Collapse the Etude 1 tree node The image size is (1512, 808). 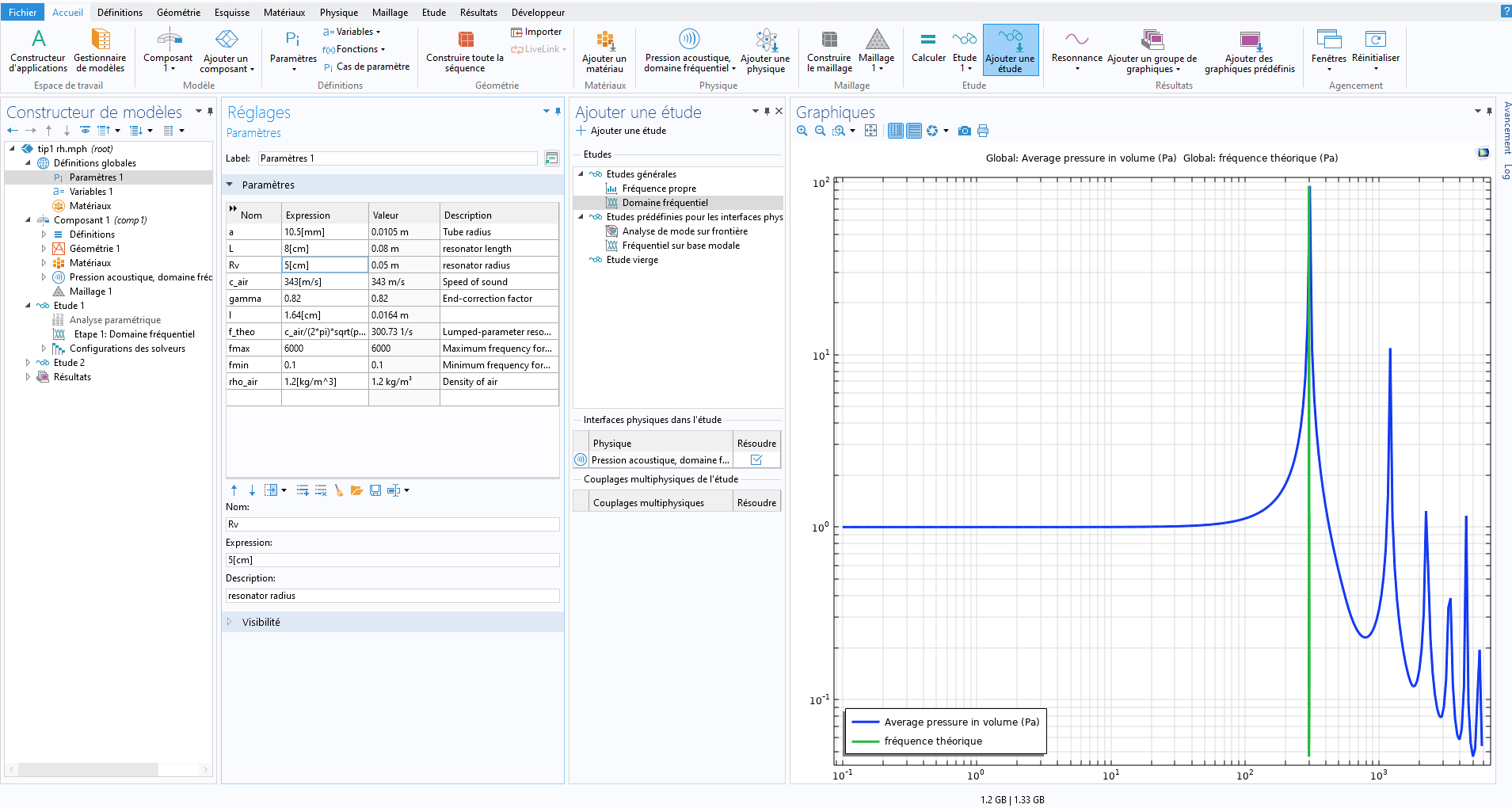tap(28, 306)
